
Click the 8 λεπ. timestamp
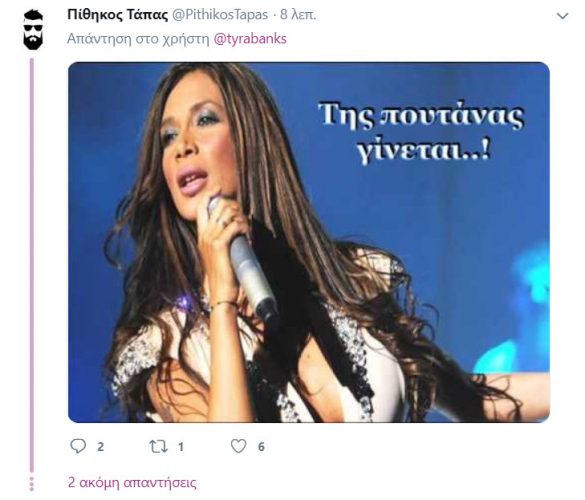[x=298, y=15]
